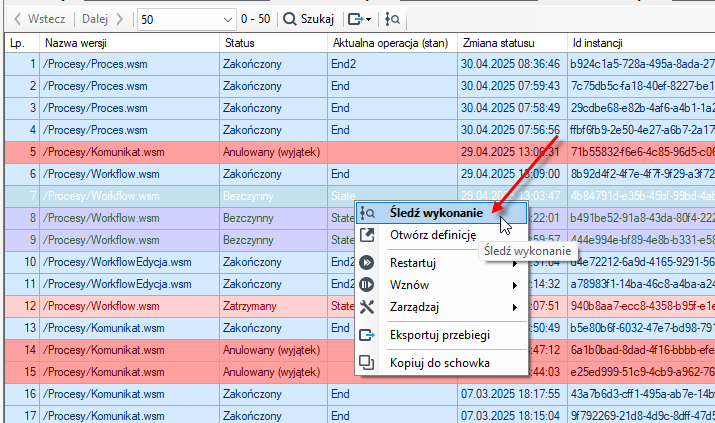Click the Otwórz definicję menu icon
The height and width of the screenshot is (423, 715).
click(367, 235)
